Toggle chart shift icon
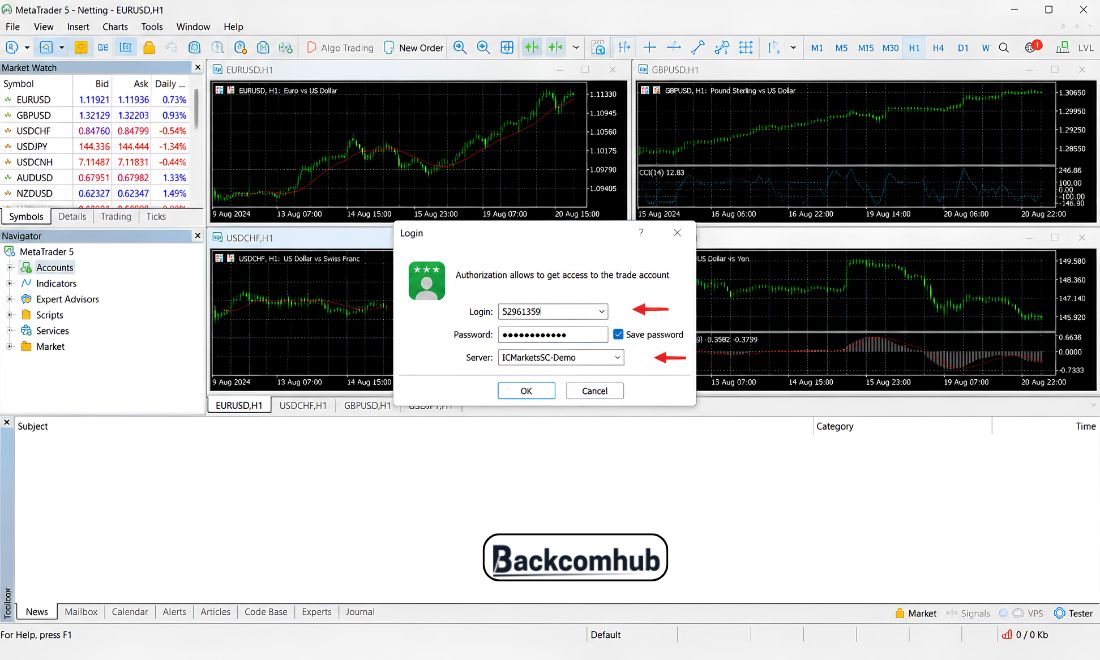This screenshot has height=660, width=1100. click(556, 48)
